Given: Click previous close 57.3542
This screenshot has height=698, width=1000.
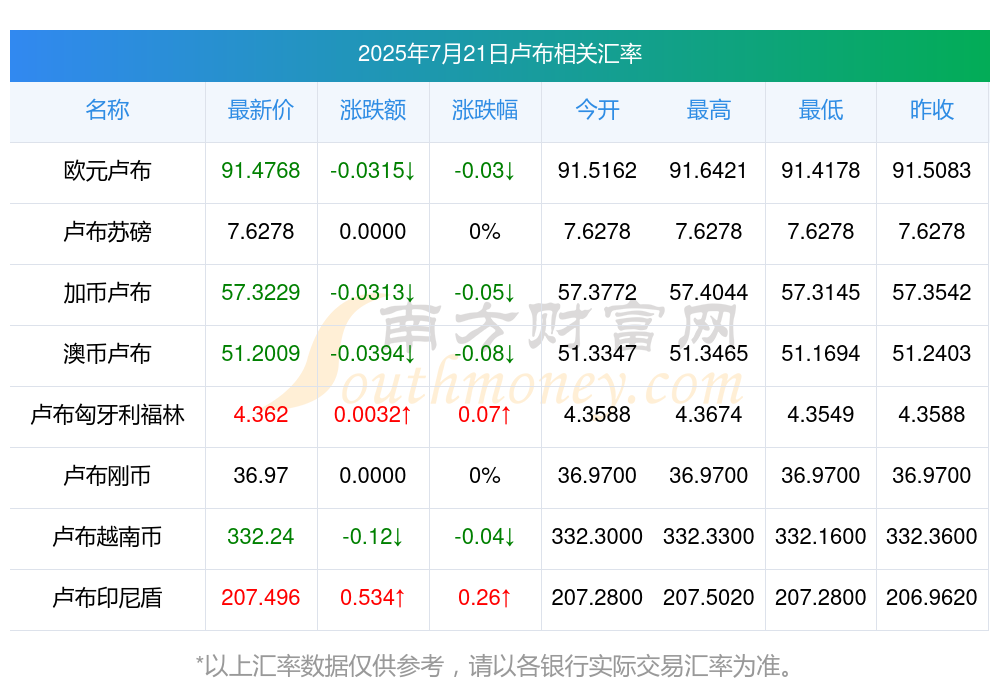Looking at the screenshot, I should 932,292.
